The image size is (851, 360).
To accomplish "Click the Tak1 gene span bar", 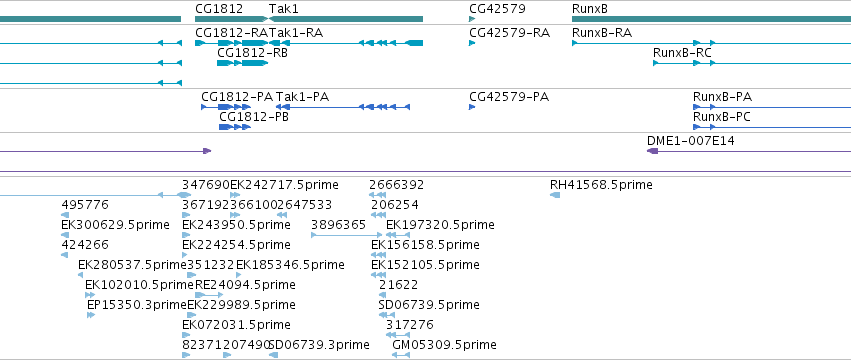I will [x=346, y=19].
